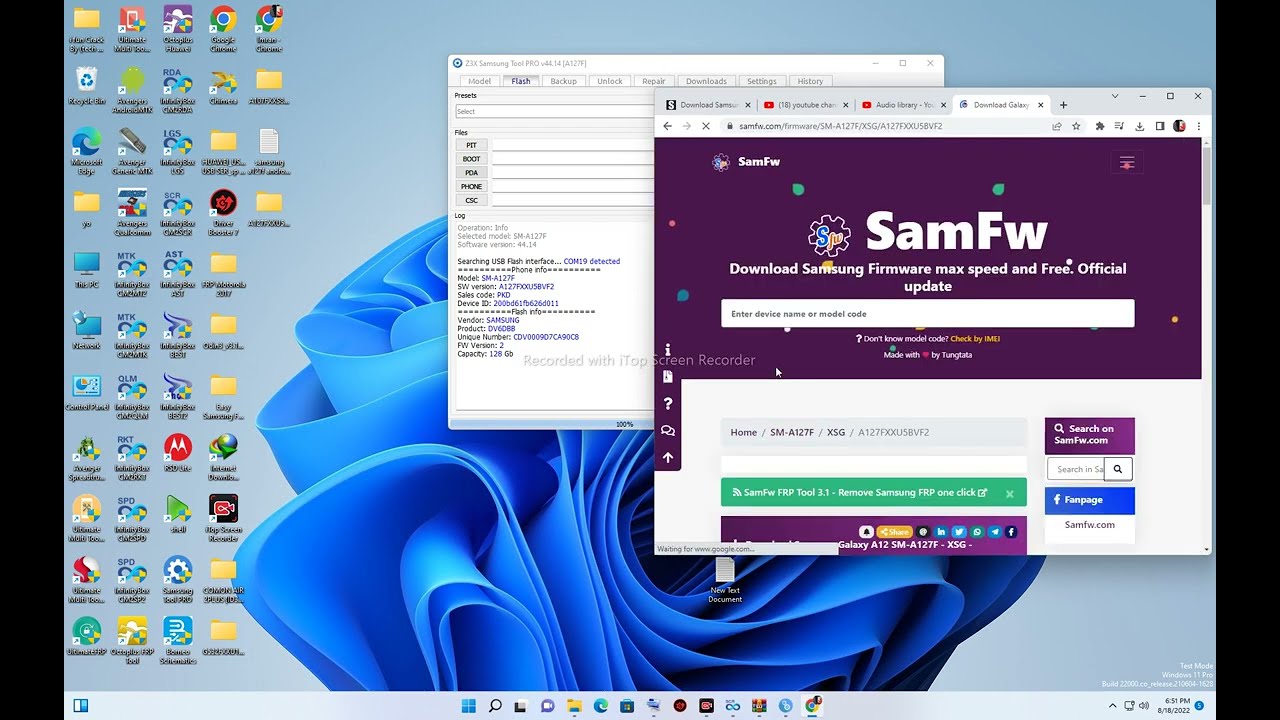Click the SamFw sidebar scroll-to-top arrow
This screenshot has width=1280, height=720.
click(x=668, y=458)
